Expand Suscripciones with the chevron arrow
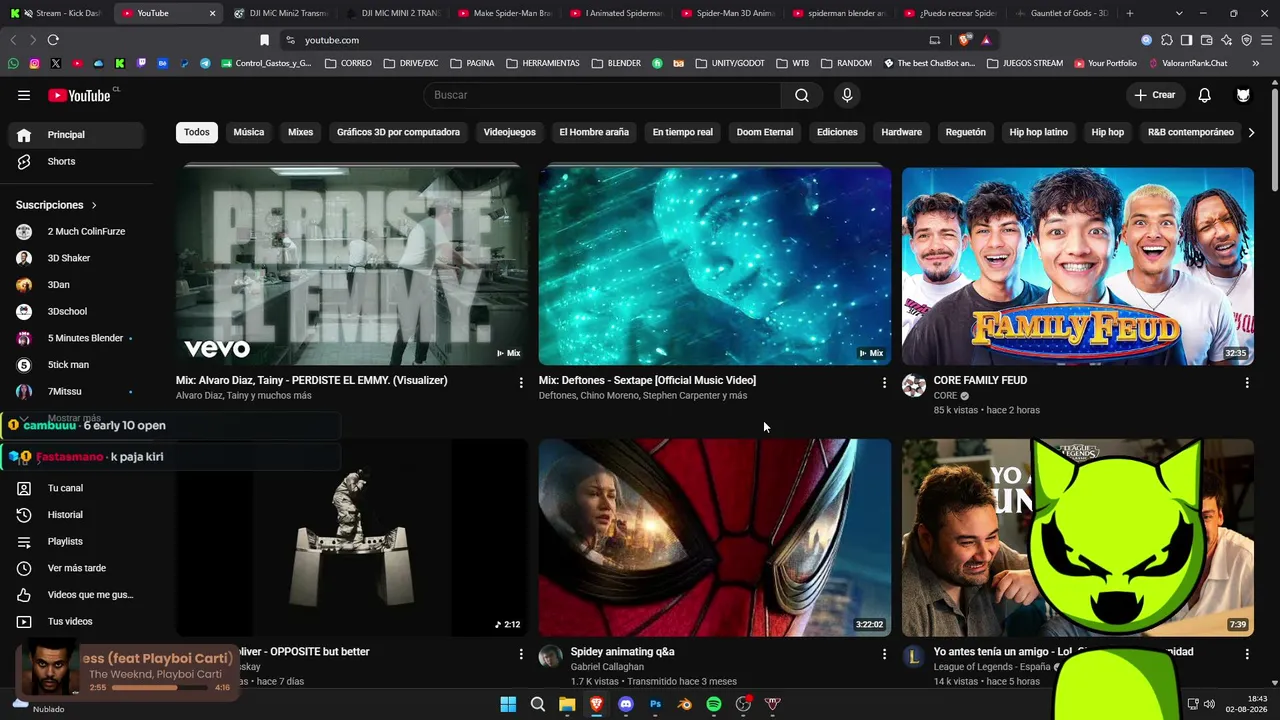Screen dimensions: 1280x720 click(x=94, y=205)
